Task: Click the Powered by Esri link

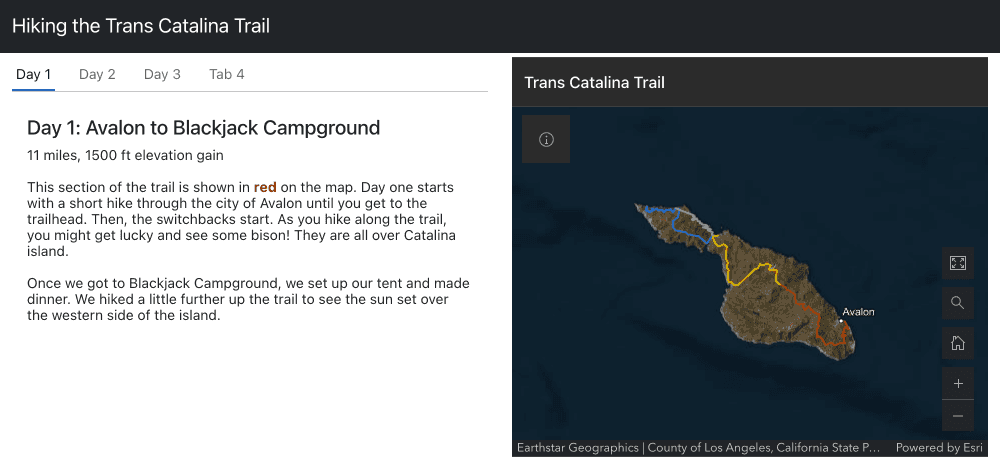Action: pyautogui.click(x=939, y=448)
